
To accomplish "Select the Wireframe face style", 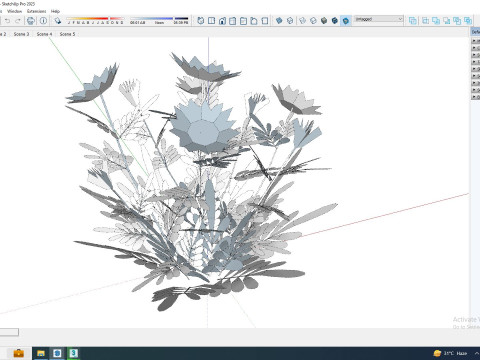I will 303,21.
